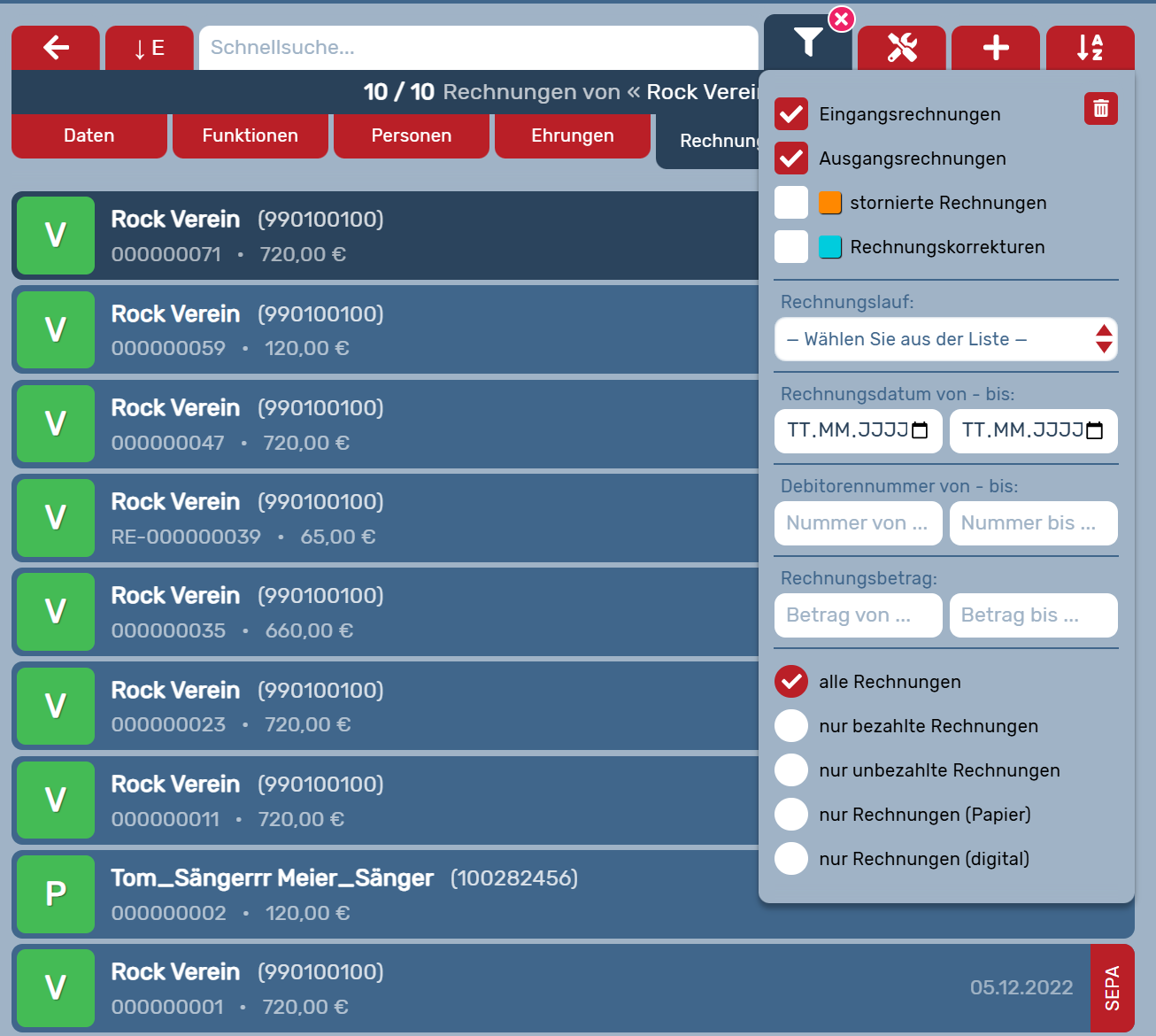The width and height of the screenshot is (1156, 1036).
Task: Enable the stornierte Rechnungen checkbox
Action: 791,203
